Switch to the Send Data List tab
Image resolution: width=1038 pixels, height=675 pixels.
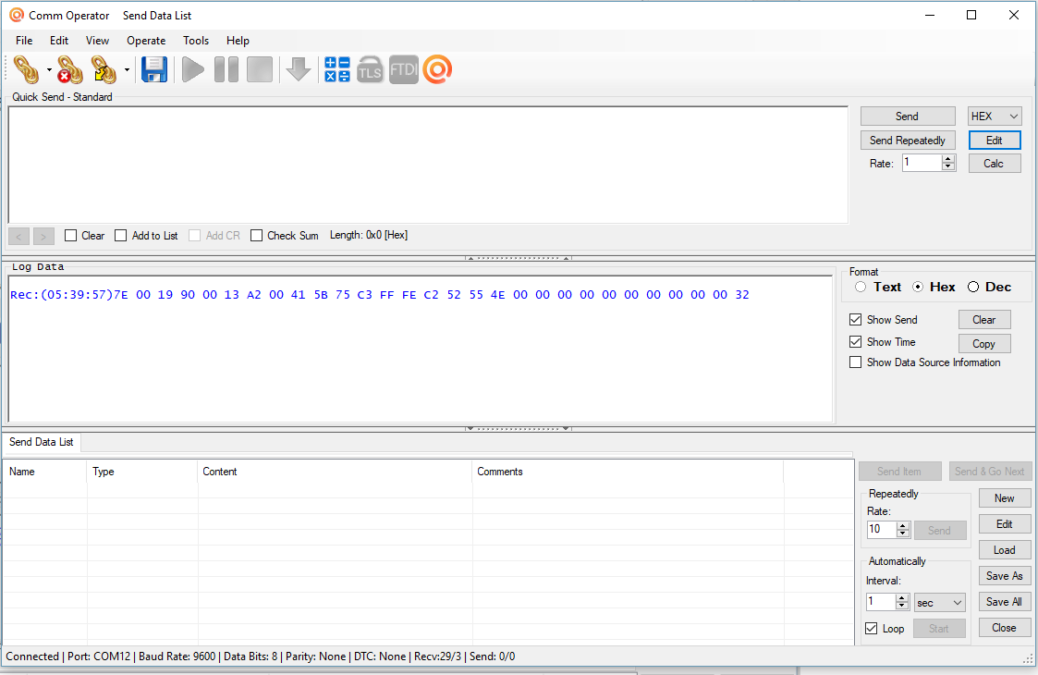tap(41, 442)
